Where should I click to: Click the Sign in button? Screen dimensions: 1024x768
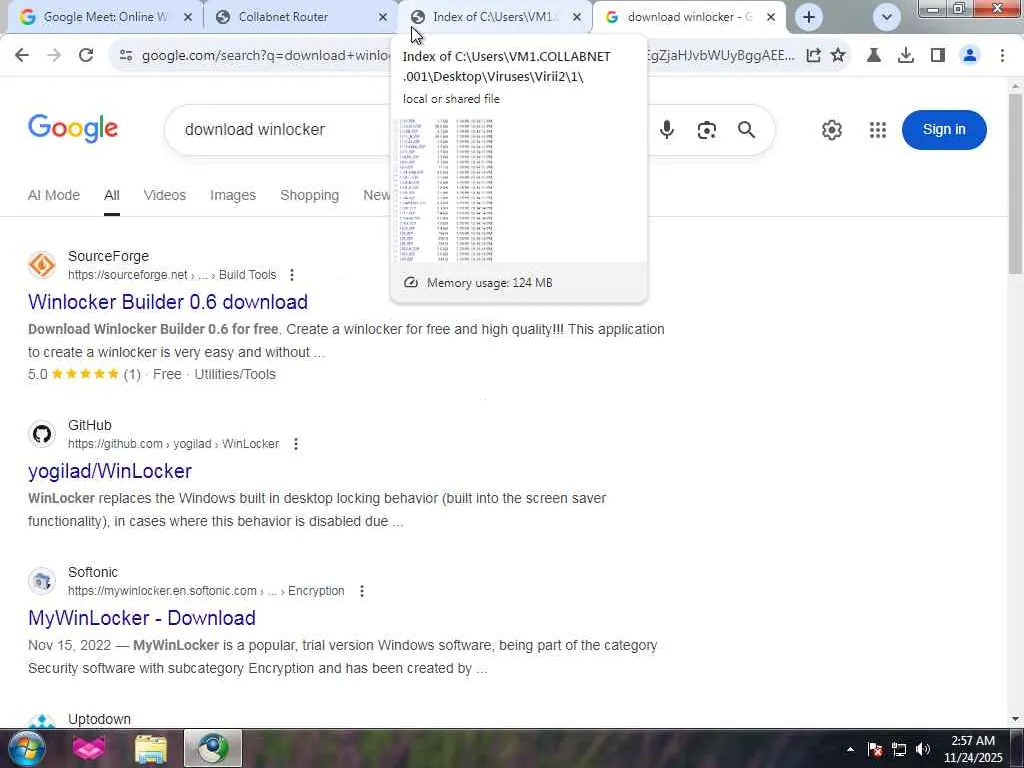pyautogui.click(x=944, y=129)
